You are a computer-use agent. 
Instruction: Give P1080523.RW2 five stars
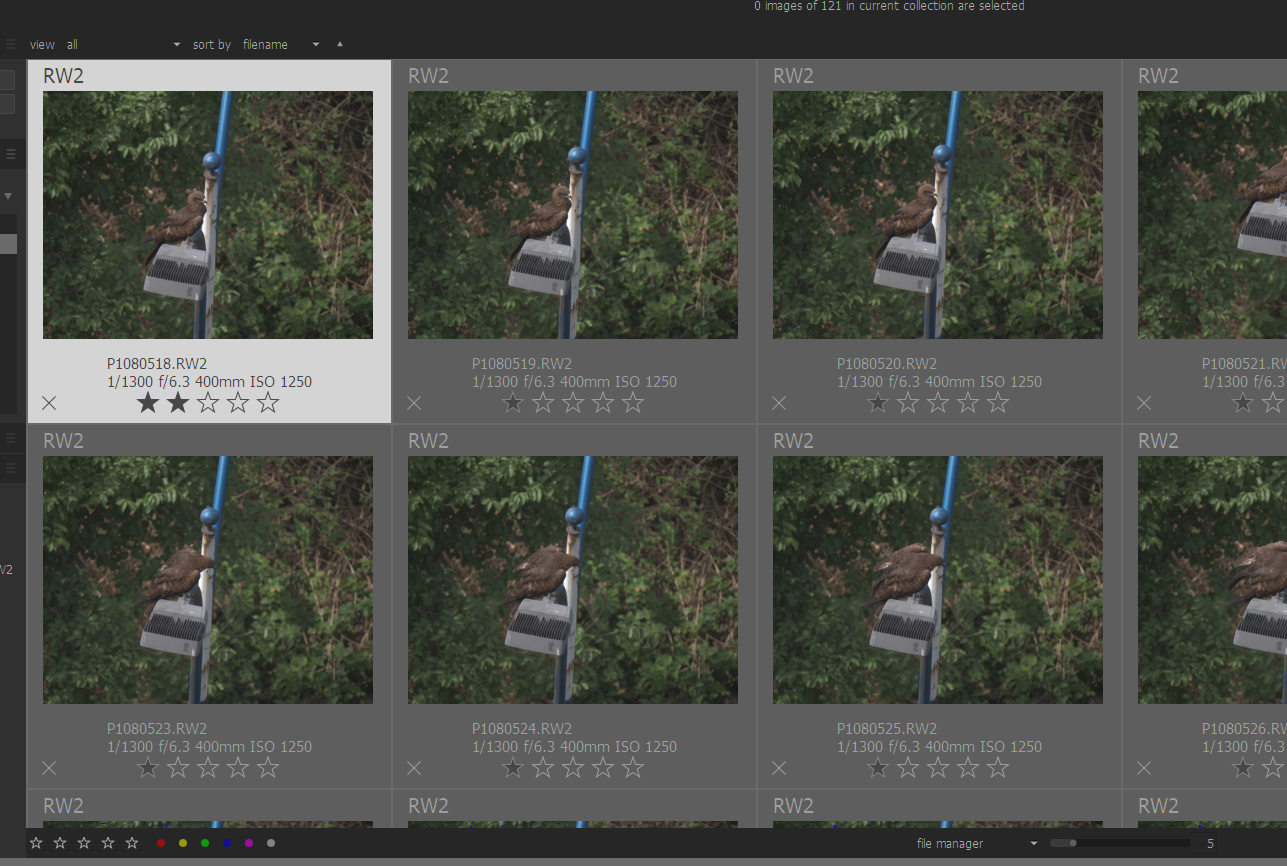click(268, 768)
